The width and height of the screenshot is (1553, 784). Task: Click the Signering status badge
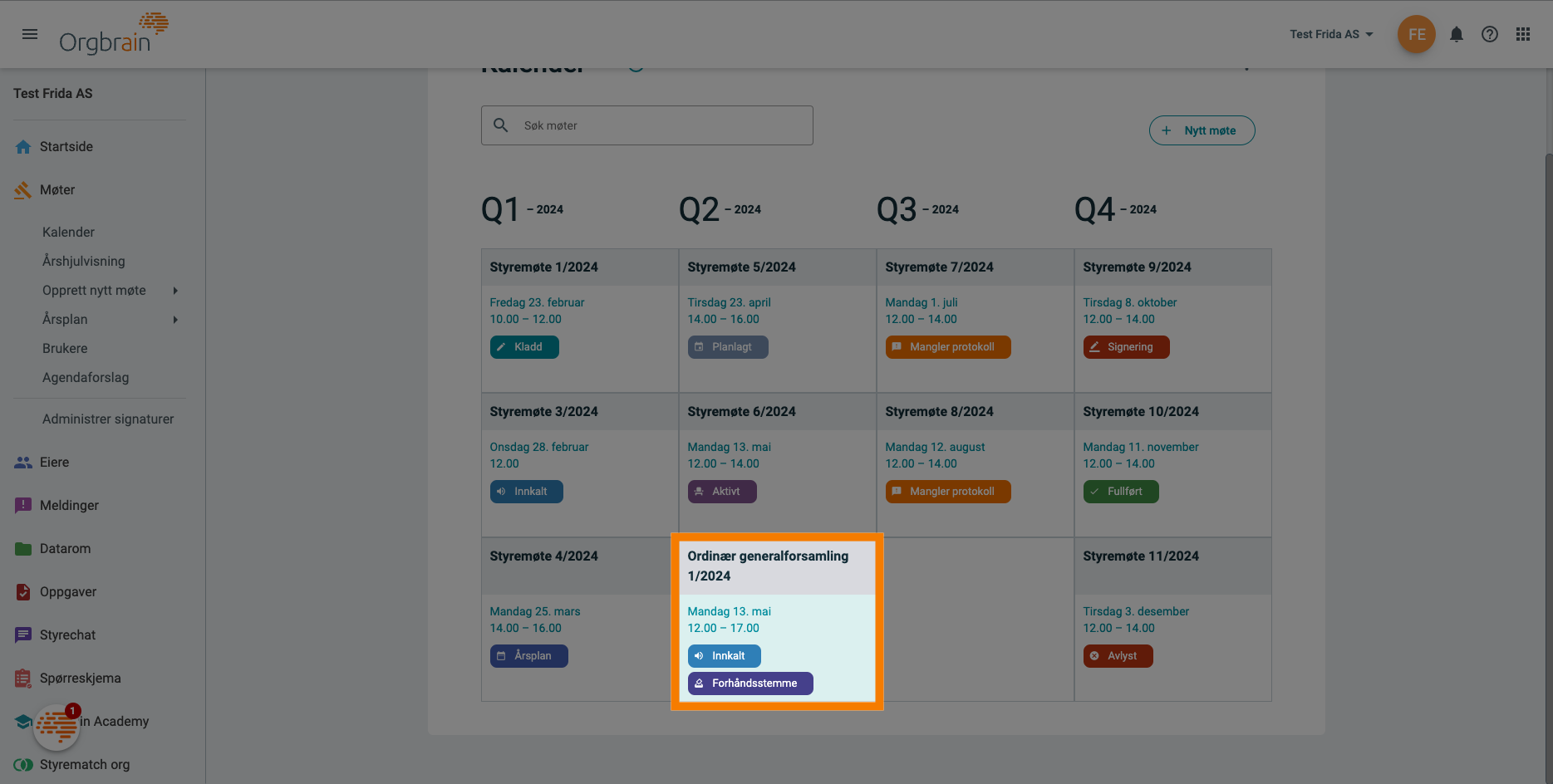(1127, 347)
